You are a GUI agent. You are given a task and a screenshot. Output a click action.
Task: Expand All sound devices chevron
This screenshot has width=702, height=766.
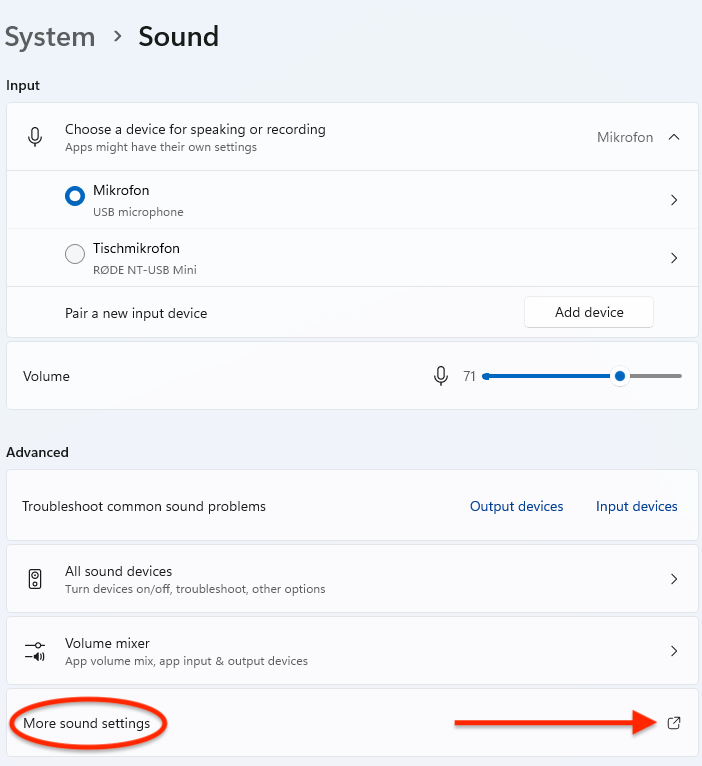click(x=674, y=579)
